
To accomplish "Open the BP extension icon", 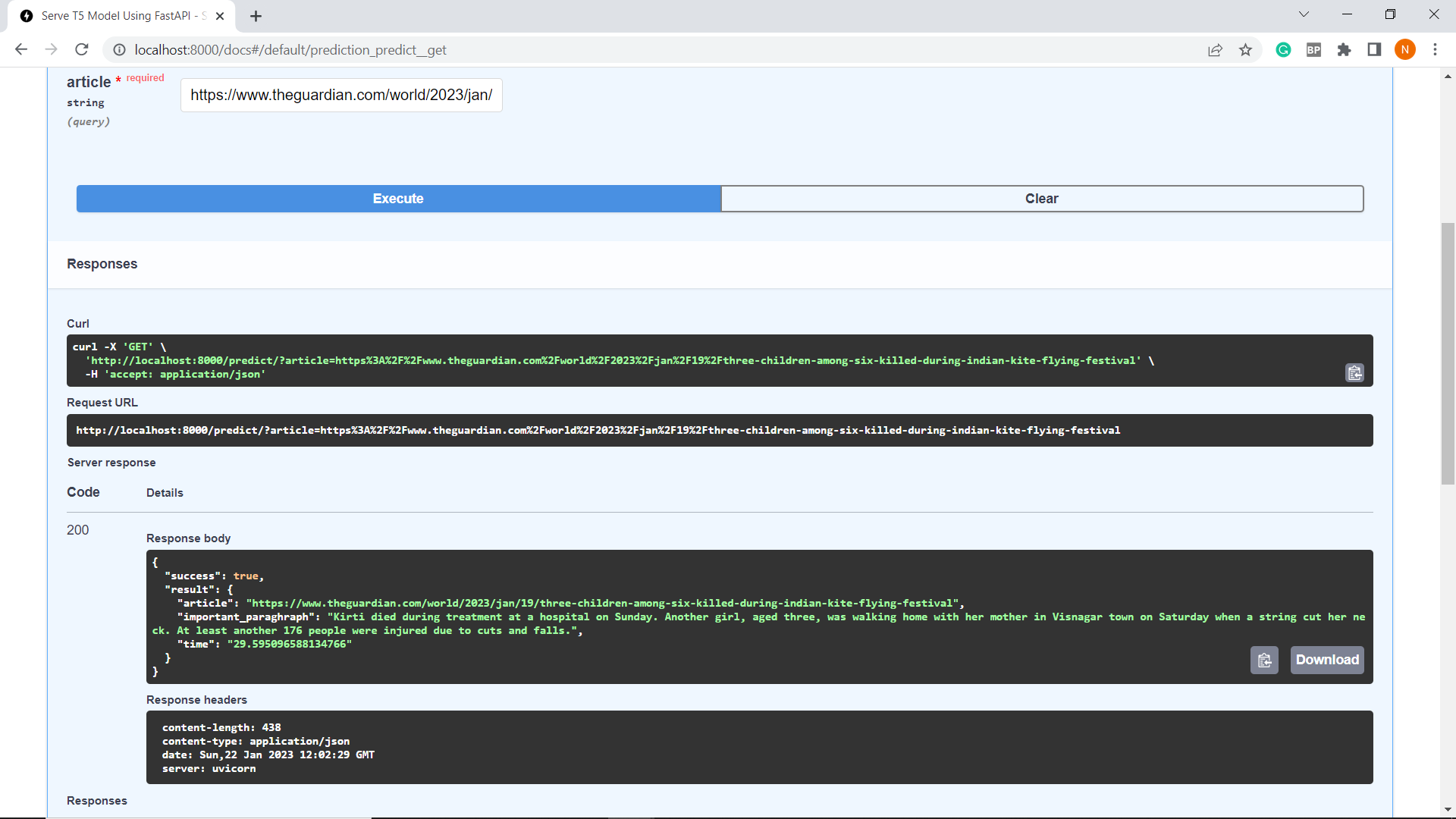I will [1313, 50].
